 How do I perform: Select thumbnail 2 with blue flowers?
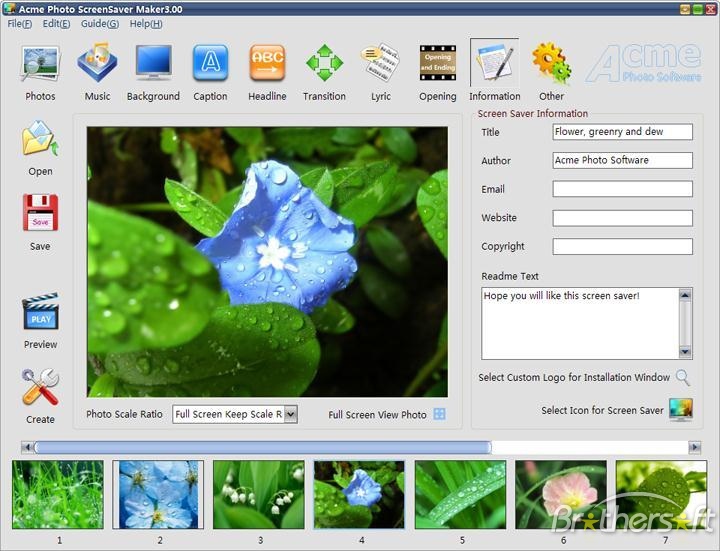[158, 495]
